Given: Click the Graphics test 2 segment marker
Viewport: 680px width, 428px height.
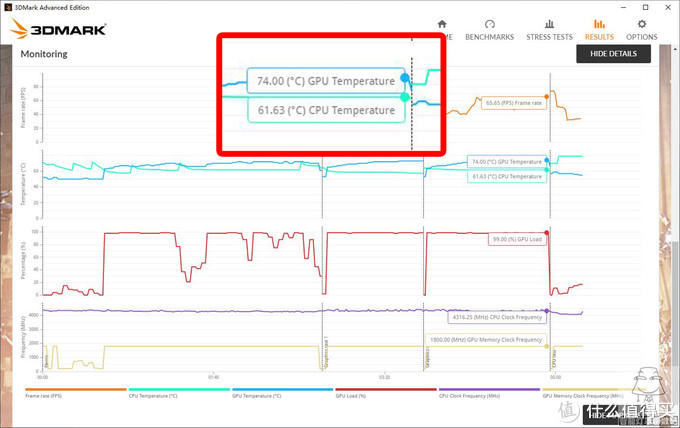Looking at the screenshot, I should click(427, 359).
